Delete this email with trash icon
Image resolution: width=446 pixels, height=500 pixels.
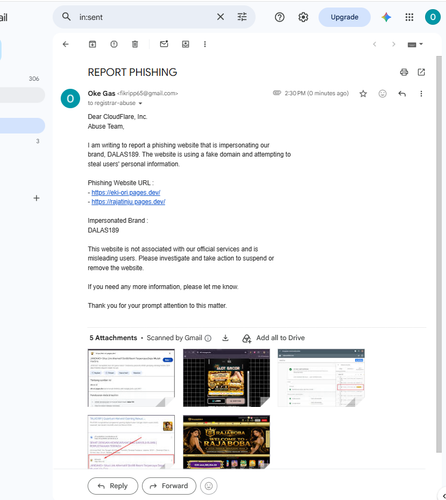[135, 44]
